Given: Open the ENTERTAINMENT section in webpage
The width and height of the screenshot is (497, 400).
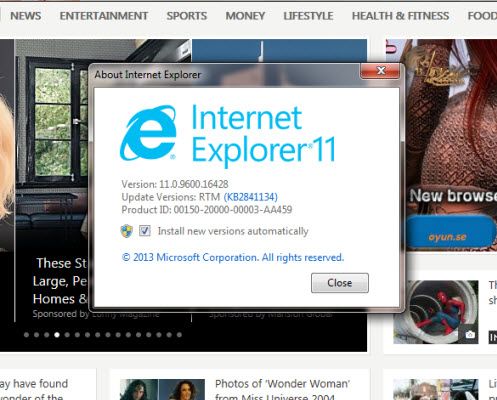Looking at the screenshot, I should point(104,16).
